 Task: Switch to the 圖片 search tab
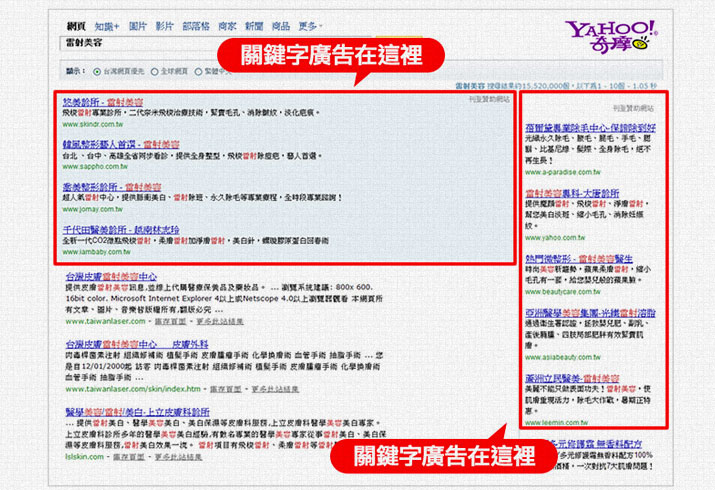point(138,26)
